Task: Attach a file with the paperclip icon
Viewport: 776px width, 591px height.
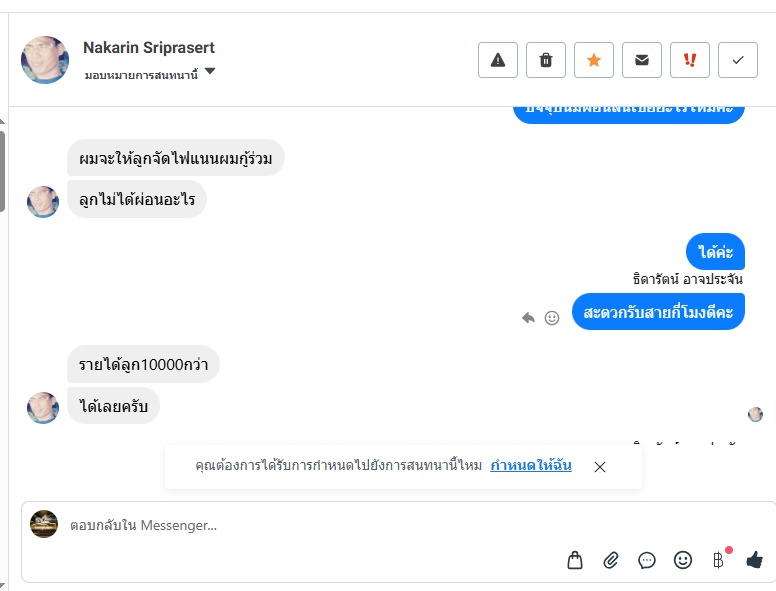Action: [x=611, y=560]
